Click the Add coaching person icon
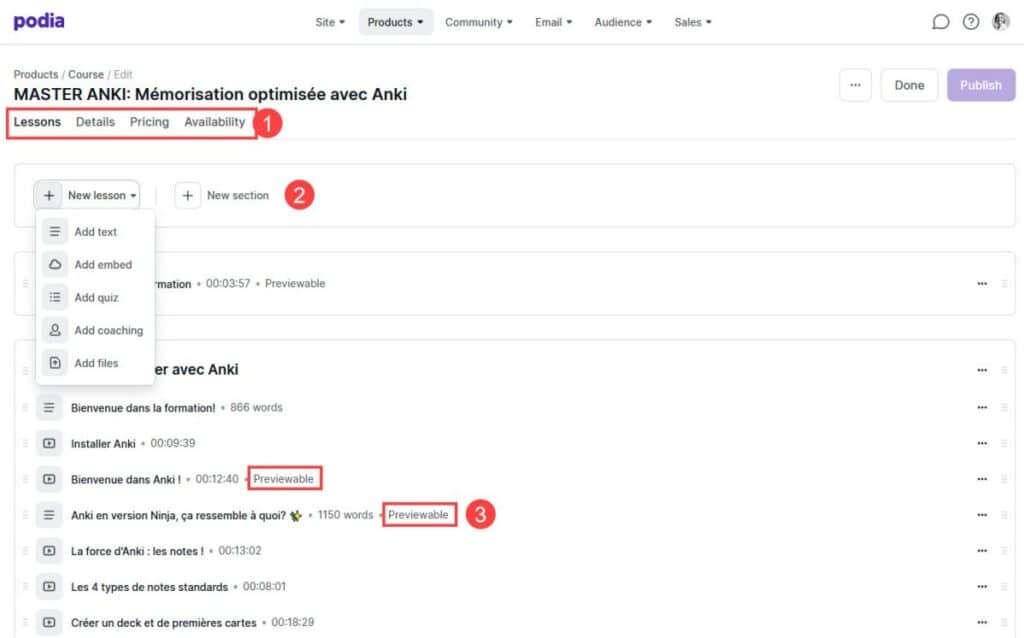Image resolution: width=1024 pixels, height=638 pixels. (x=55, y=330)
